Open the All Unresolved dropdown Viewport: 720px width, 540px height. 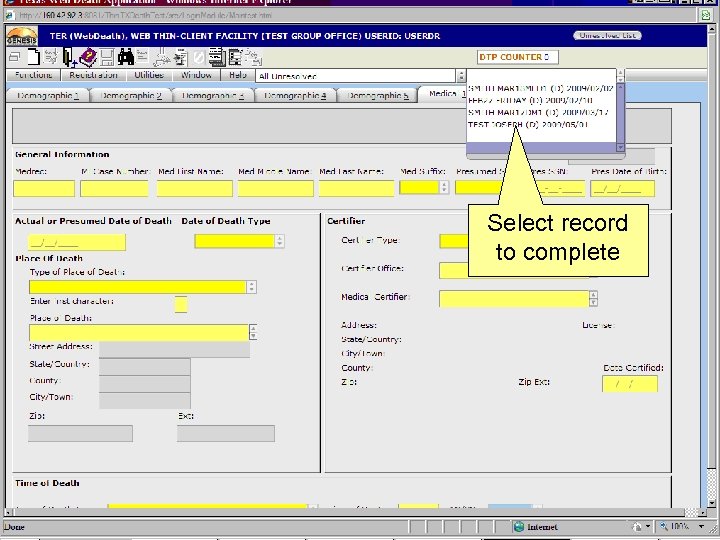tap(461, 76)
